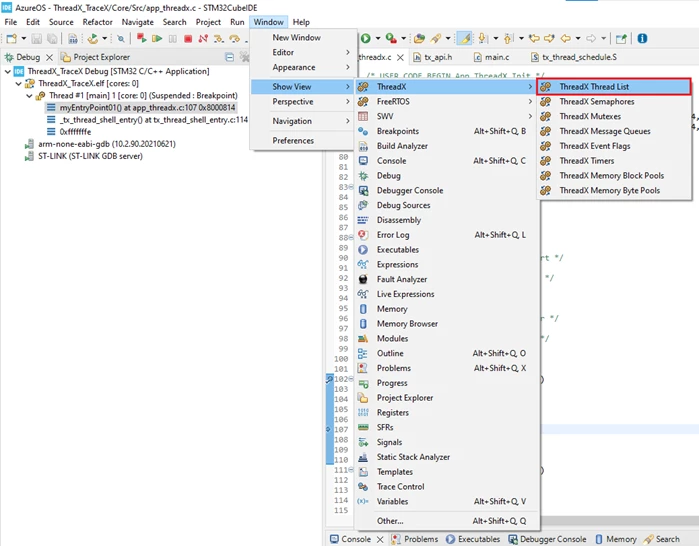Image resolution: width=699 pixels, height=546 pixels.
Task: Switch to the tx_api.h editor tab
Action: [x=432, y=57]
